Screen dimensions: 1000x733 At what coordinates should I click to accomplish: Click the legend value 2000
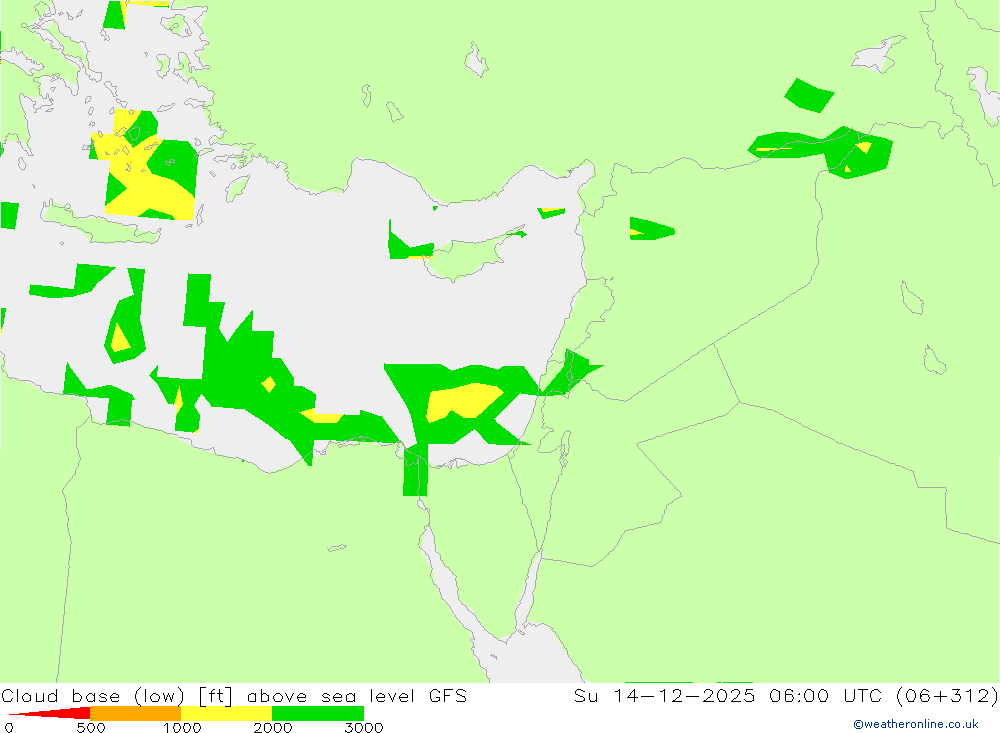pos(273,727)
